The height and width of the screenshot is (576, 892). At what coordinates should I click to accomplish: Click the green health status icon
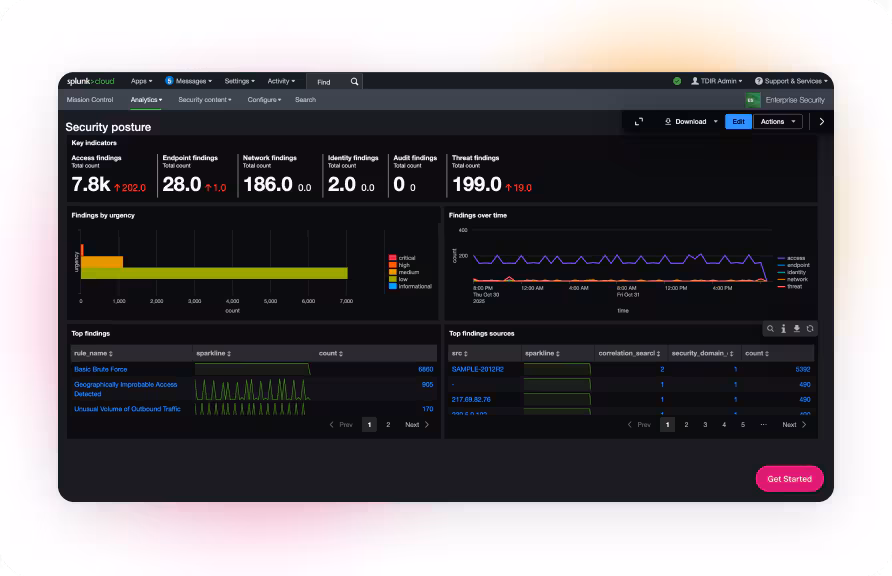coord(677,81)
